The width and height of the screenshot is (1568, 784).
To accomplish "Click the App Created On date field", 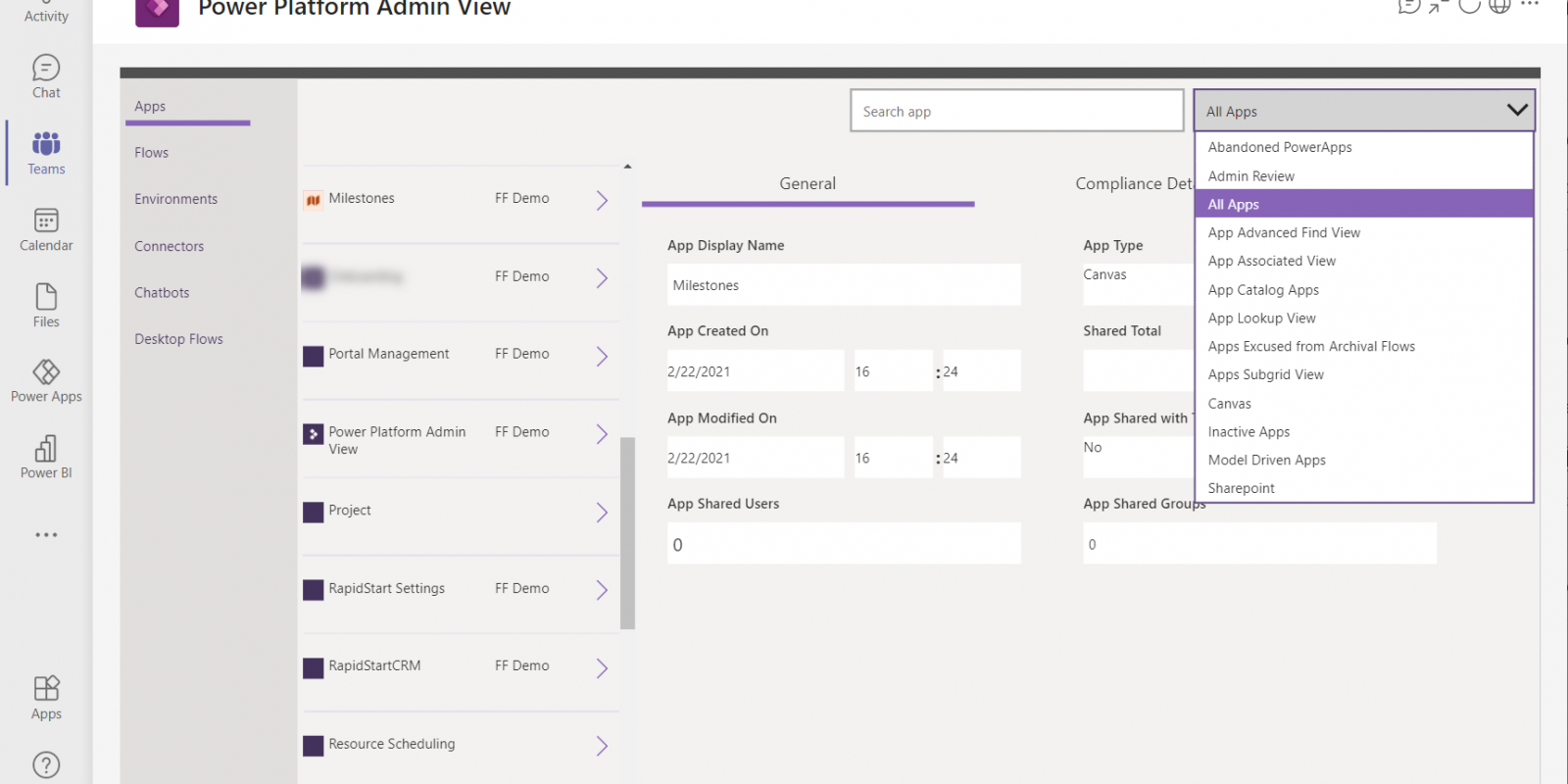I will click(756, 370).
